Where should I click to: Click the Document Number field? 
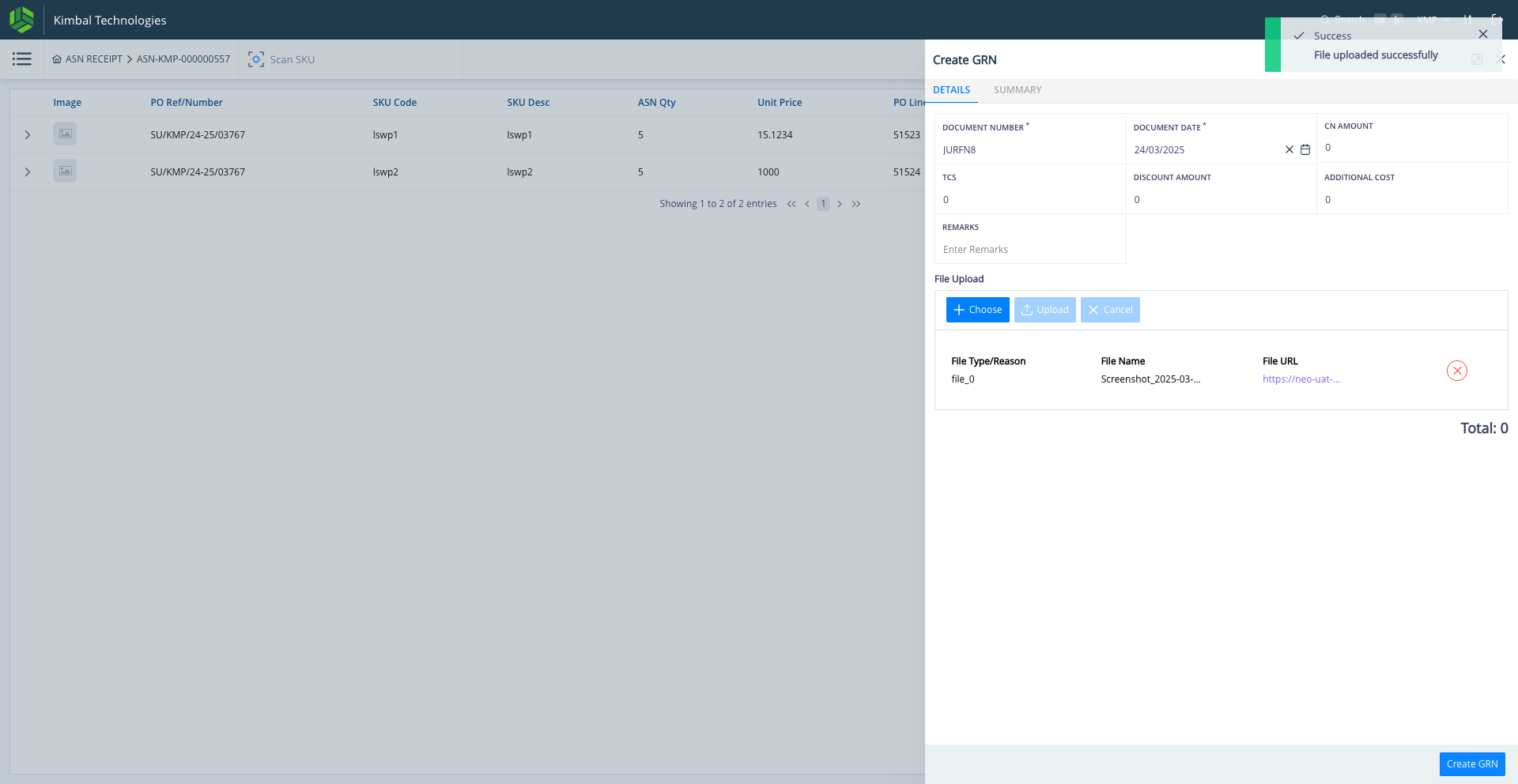pyautogui.click(x=1029, y=149)
